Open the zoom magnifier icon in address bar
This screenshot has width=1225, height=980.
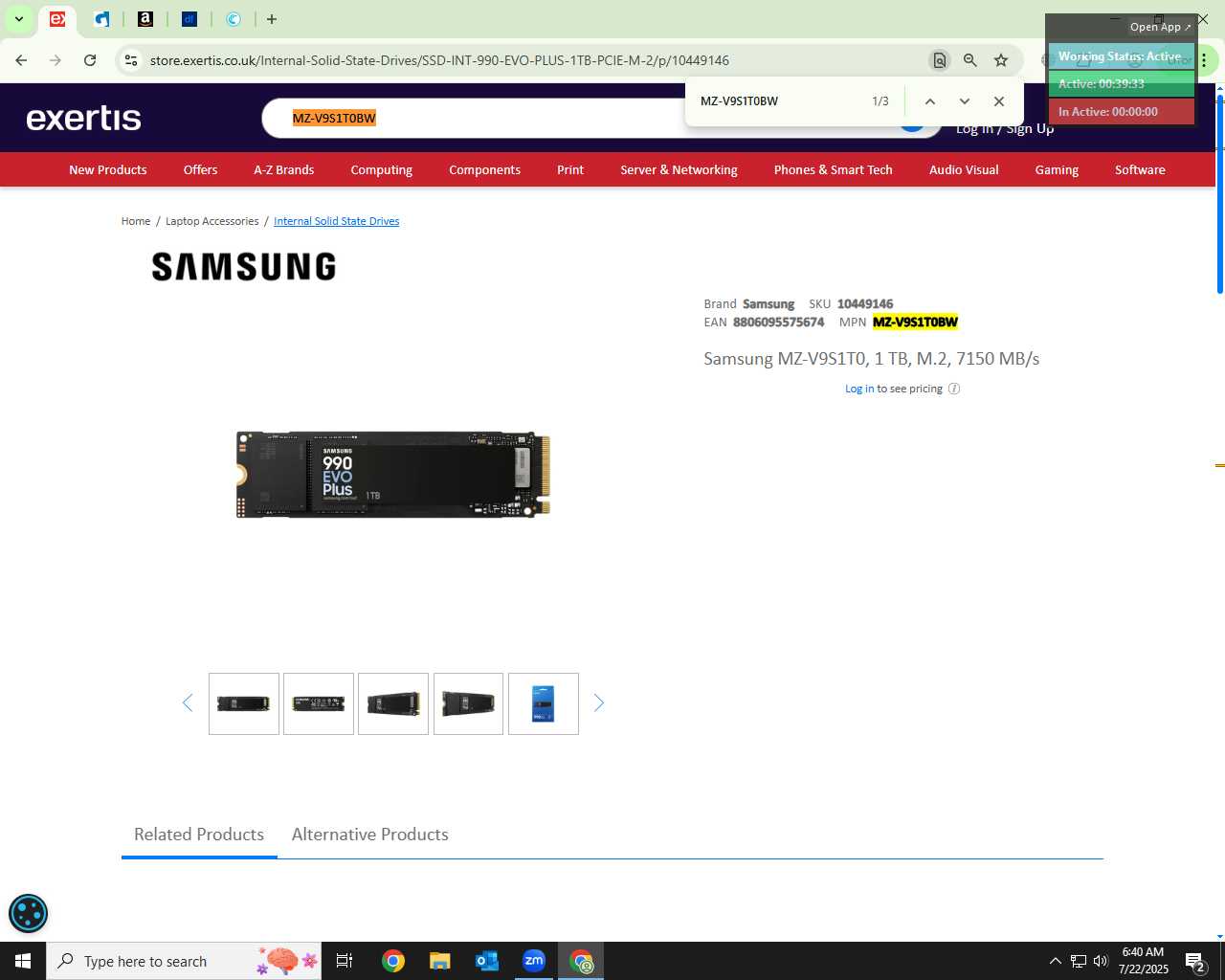click(x=970, y=60)
